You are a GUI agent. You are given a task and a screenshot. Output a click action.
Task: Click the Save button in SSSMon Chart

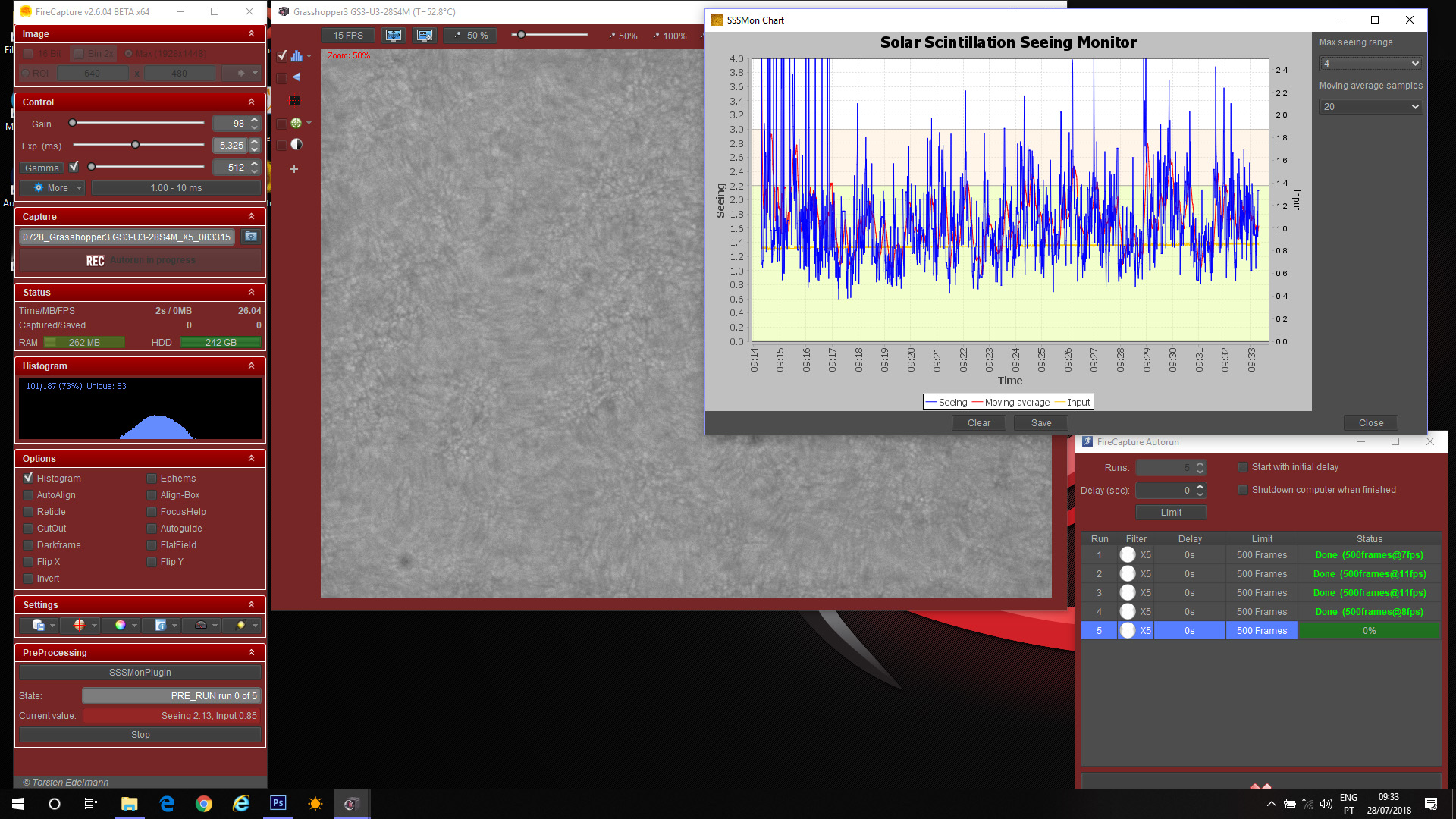[1041, 422]
